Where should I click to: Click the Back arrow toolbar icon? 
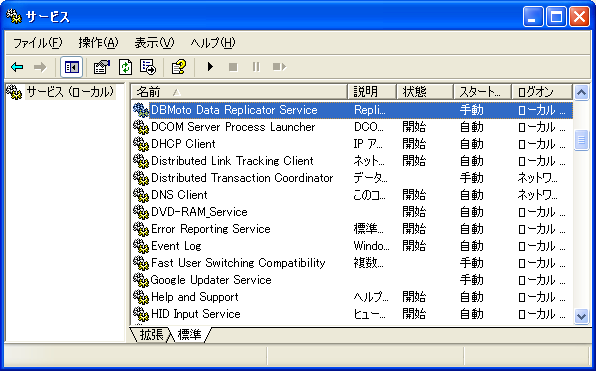17,67
